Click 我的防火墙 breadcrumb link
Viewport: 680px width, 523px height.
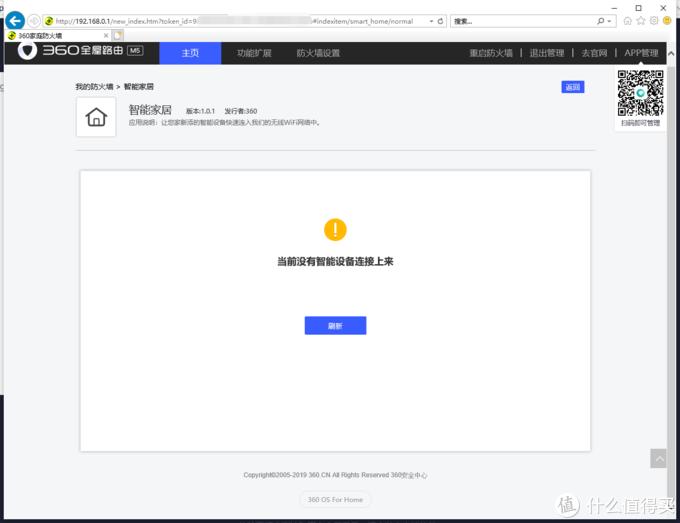tap(94, 86)
